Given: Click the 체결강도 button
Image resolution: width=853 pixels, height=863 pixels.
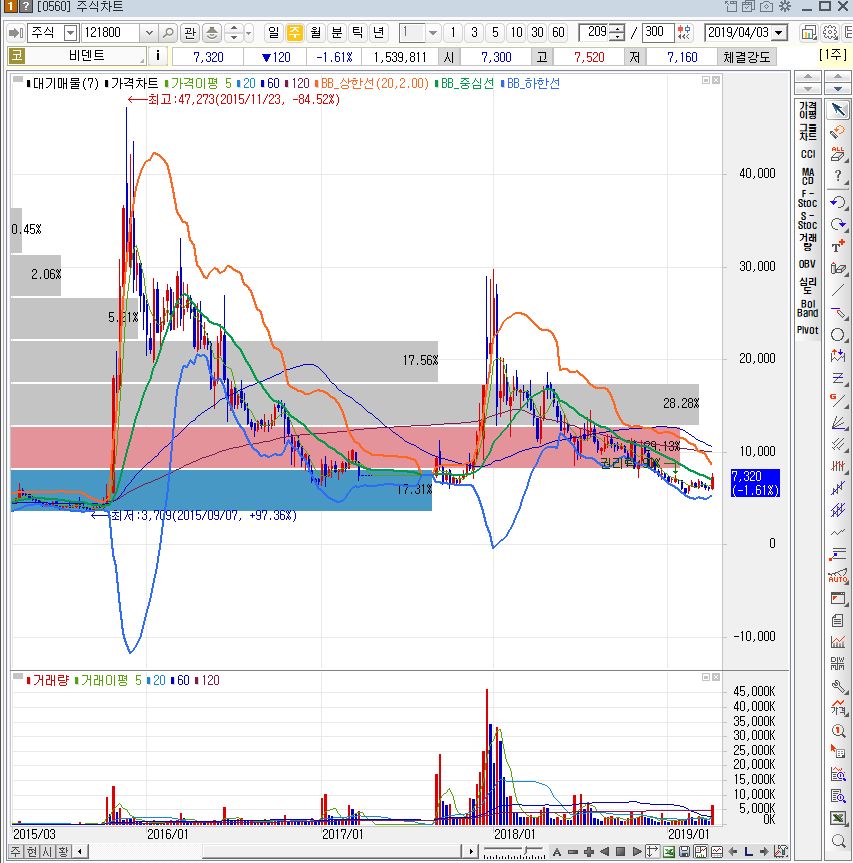Looking at the screenshot, I should [x=747, y=57].
